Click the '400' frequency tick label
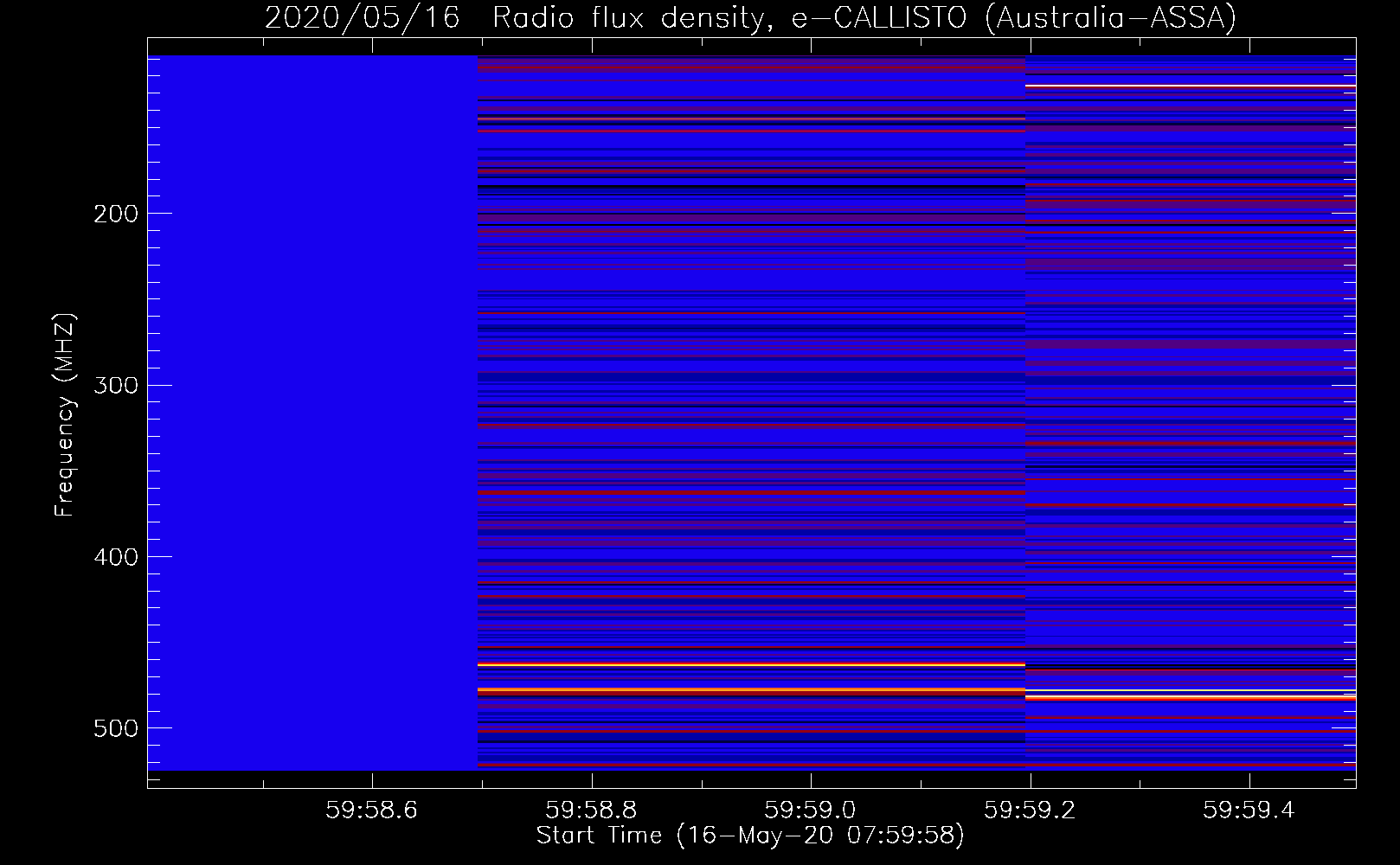The height and width of the screenshot is (865, 1400). [x=115, y=557]
